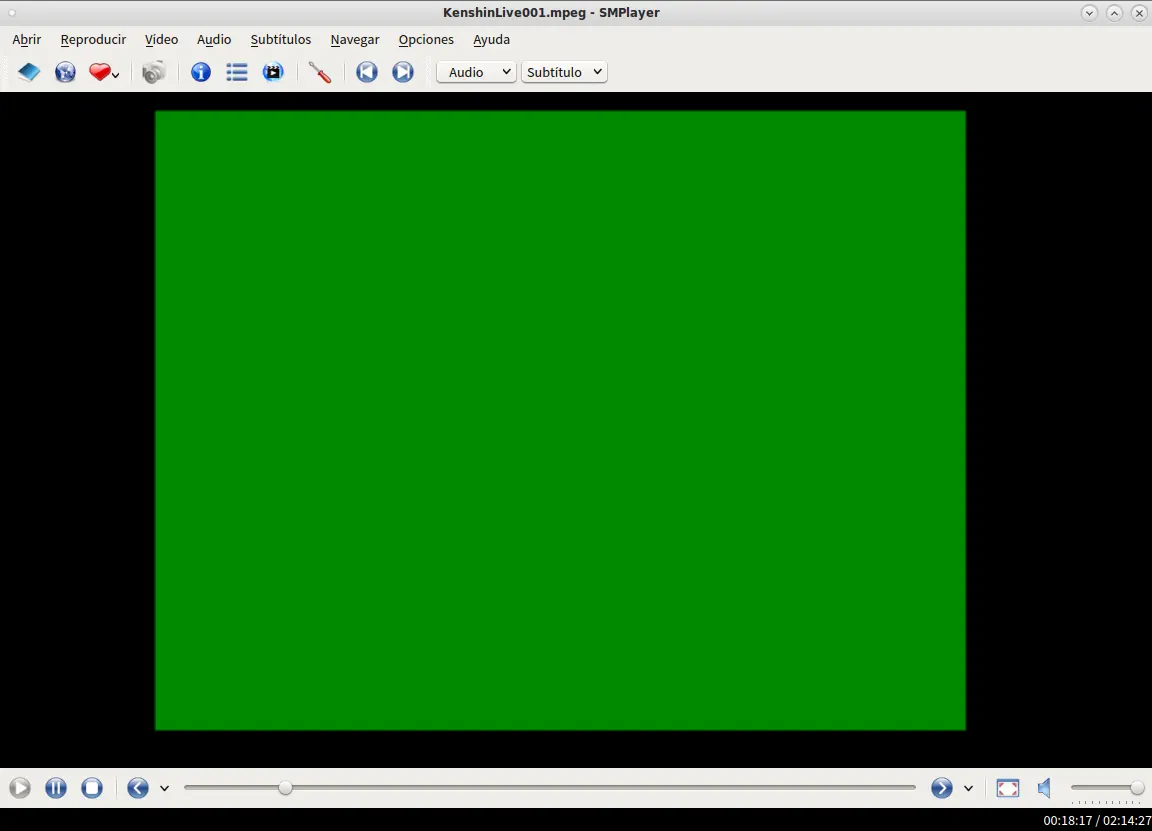Click the seek bar slider handle

click(286, 788)
